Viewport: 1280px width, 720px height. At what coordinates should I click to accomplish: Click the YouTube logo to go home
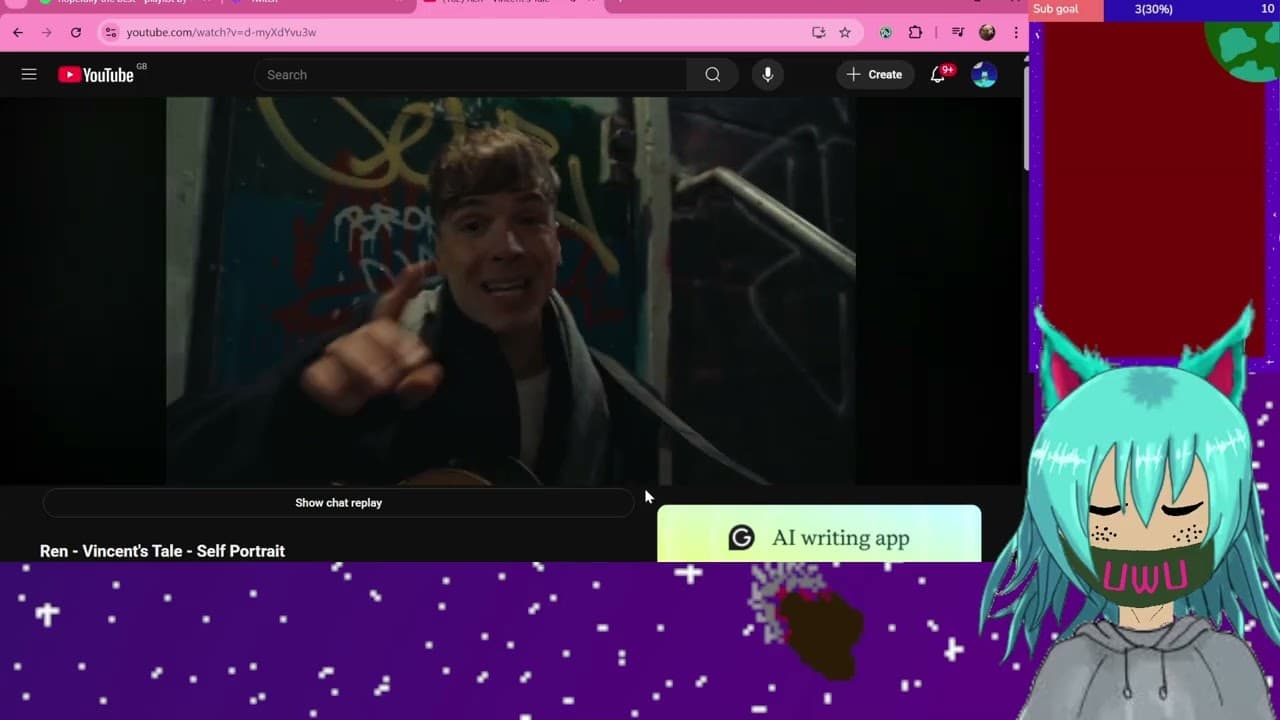(96, 75)
